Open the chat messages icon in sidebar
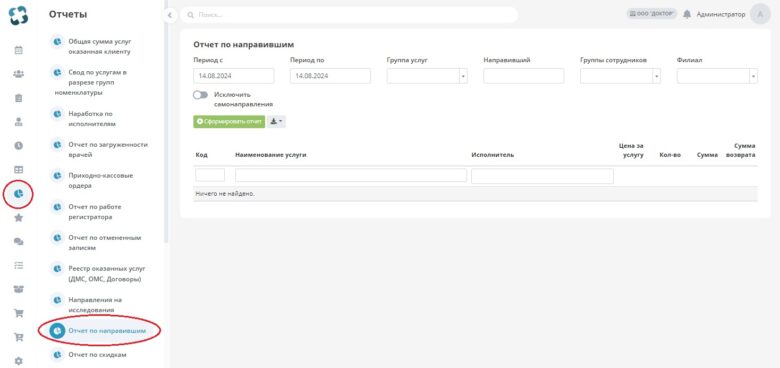This screenshot has width=780, height=368. point(18,241)
